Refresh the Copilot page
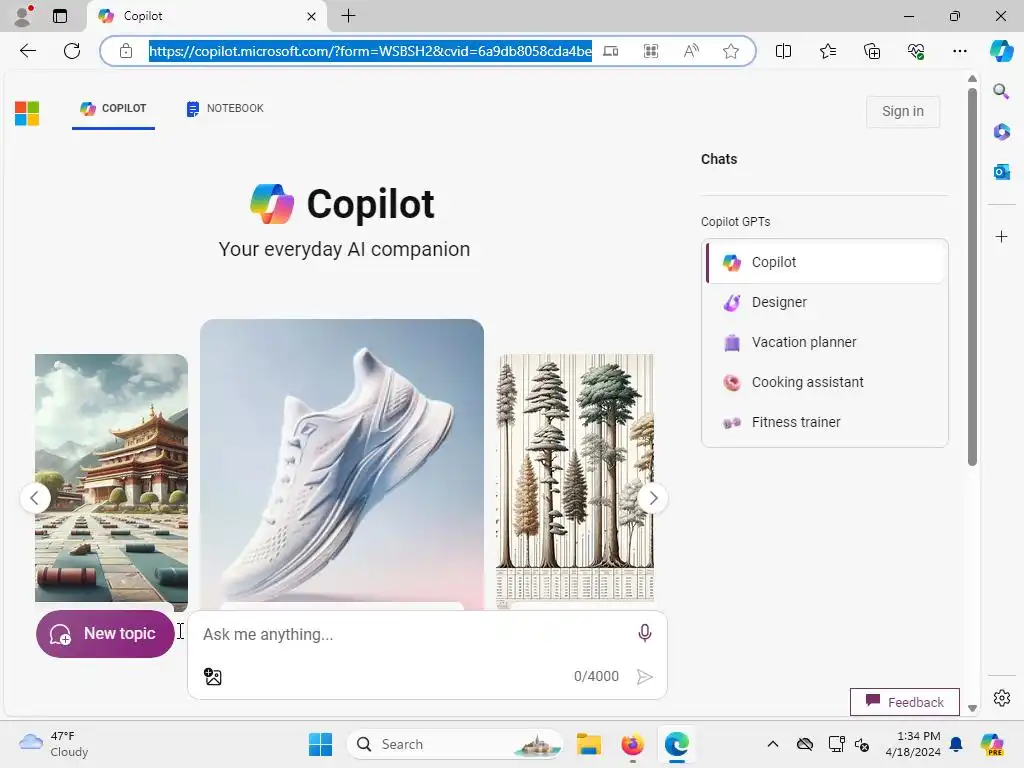This screenshot has width=1024, height=768. [x=72, y=51]
